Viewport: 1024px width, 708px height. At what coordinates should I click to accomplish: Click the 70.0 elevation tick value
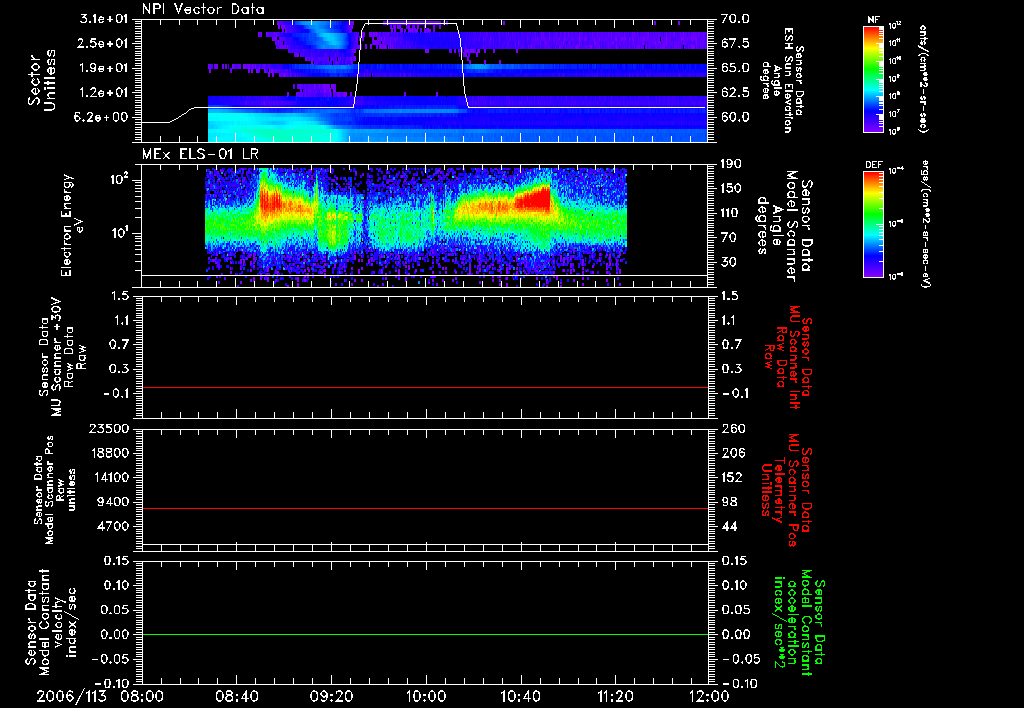(735, 19)
